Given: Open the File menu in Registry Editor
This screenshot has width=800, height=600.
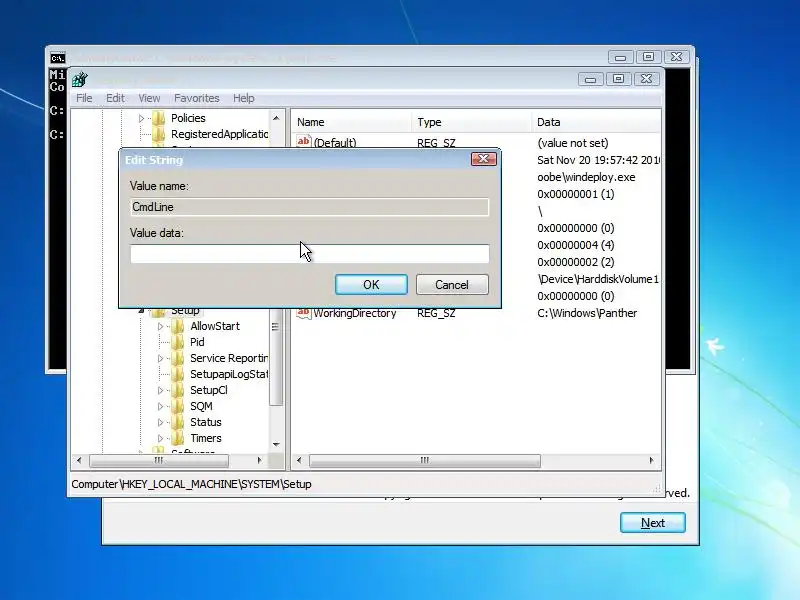Looking at the screenshot, I should tap(84, 98).
